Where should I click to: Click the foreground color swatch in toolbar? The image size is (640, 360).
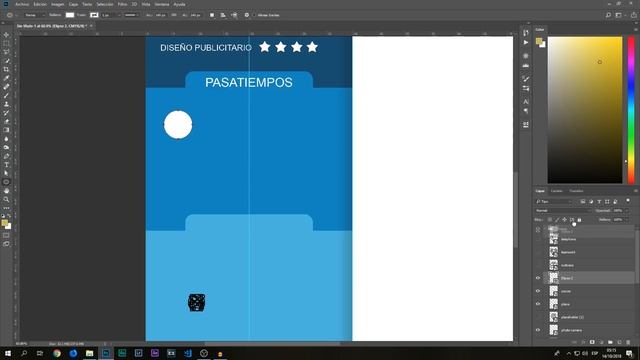(4, 223)
